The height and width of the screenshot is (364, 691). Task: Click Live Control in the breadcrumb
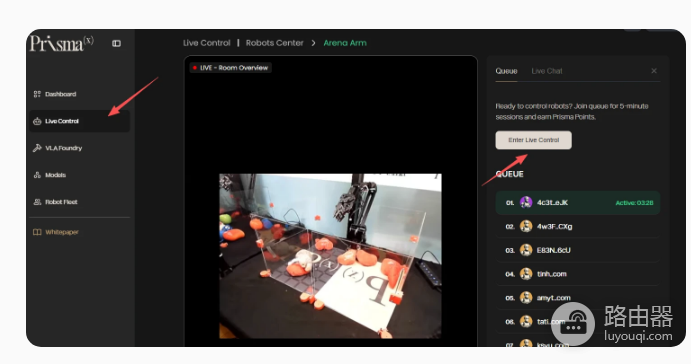[x=207, y=43]
